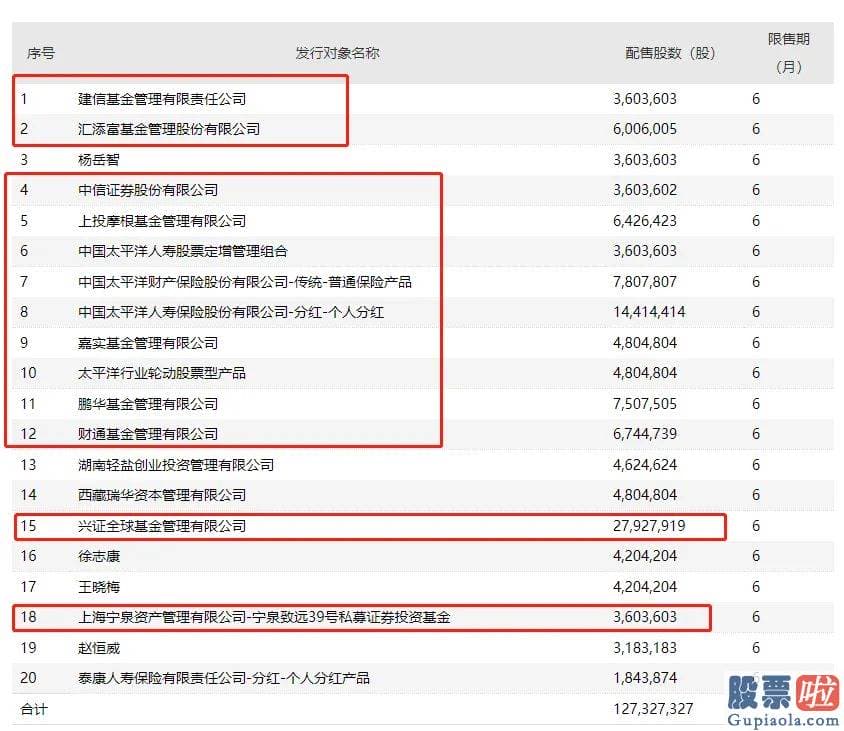The image size is (844, 731).
Task: Click sequence number 20
Action: pyautogui.click(x=28, y=678)
